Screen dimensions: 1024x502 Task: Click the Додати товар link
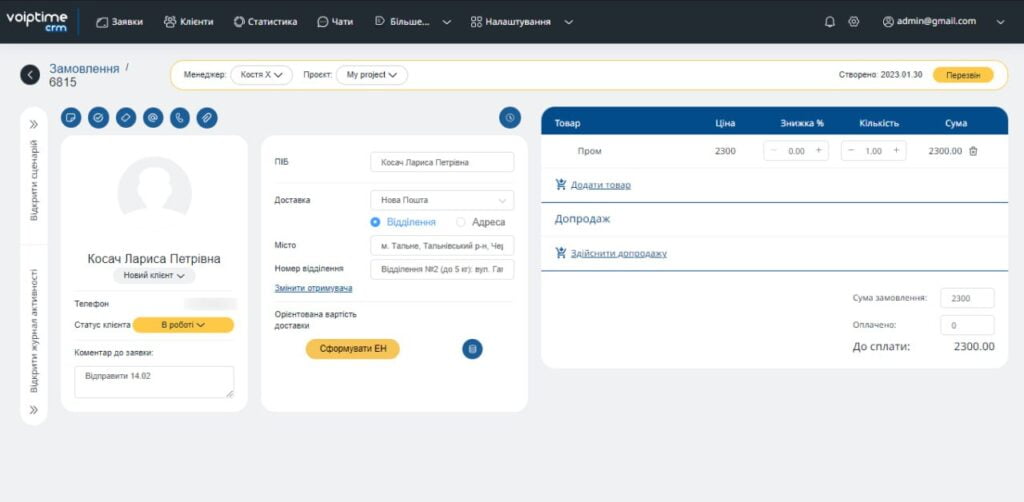[601, 185]
